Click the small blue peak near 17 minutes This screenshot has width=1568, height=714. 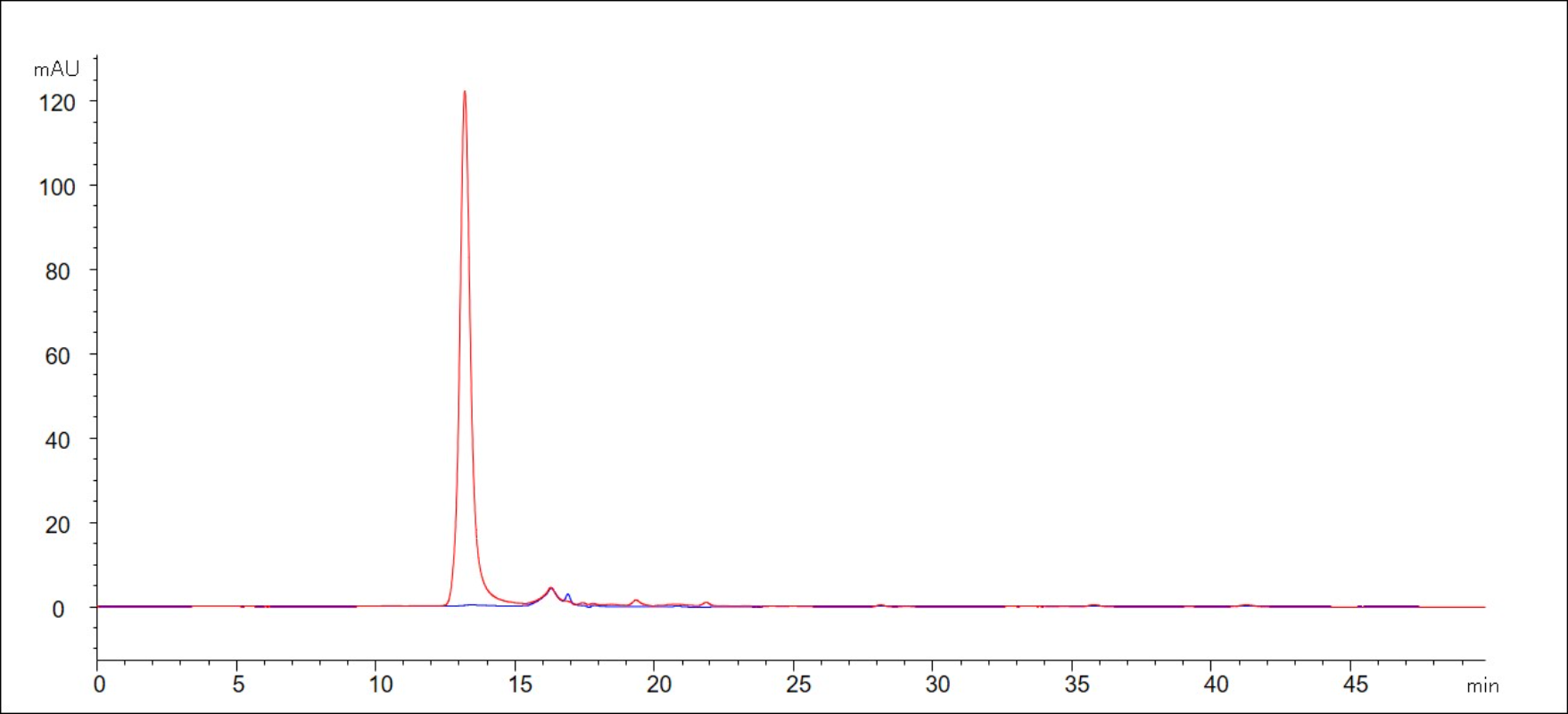[x=568, y=594]
